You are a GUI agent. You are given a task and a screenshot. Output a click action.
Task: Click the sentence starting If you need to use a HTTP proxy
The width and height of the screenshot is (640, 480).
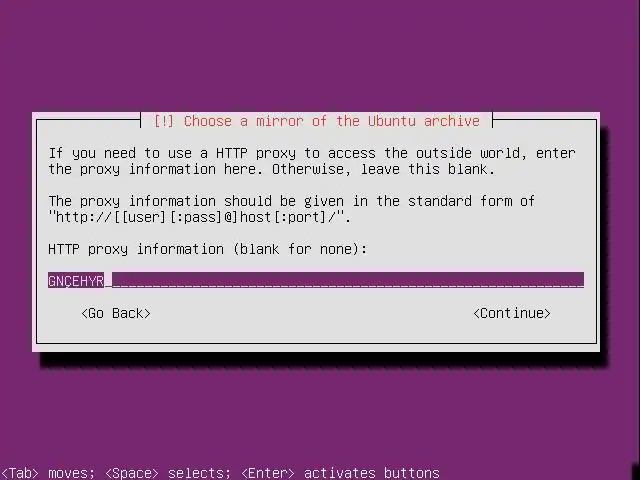312,161
